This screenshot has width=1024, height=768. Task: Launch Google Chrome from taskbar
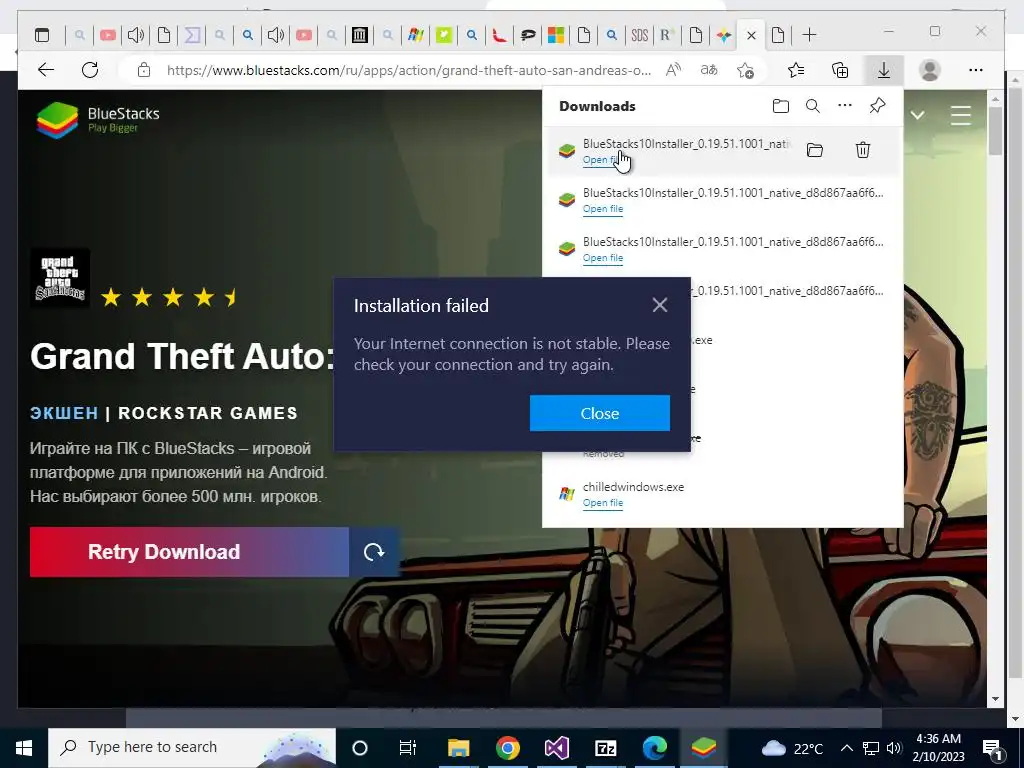(507, 748)
